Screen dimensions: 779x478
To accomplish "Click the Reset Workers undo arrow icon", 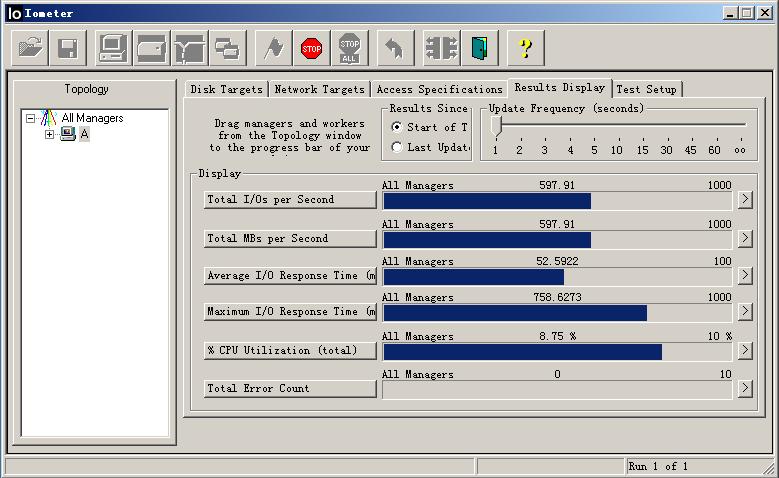I will tap(395, 47).
